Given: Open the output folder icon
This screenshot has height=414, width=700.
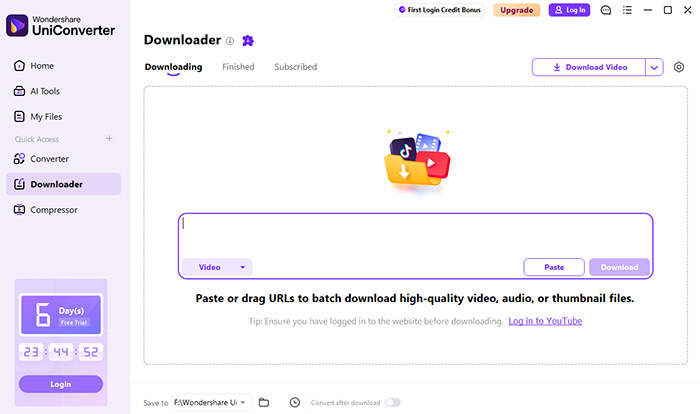Looking at the screenshot, I should click(264, 402).
